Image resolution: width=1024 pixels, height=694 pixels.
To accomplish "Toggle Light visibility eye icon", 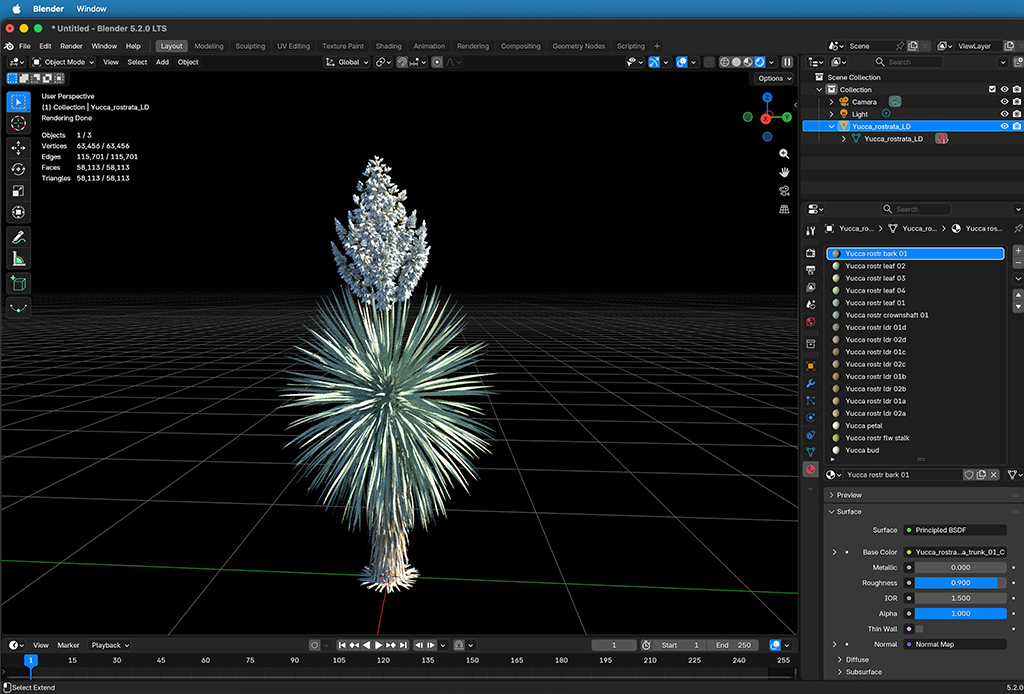I will tap(1004, 114).
